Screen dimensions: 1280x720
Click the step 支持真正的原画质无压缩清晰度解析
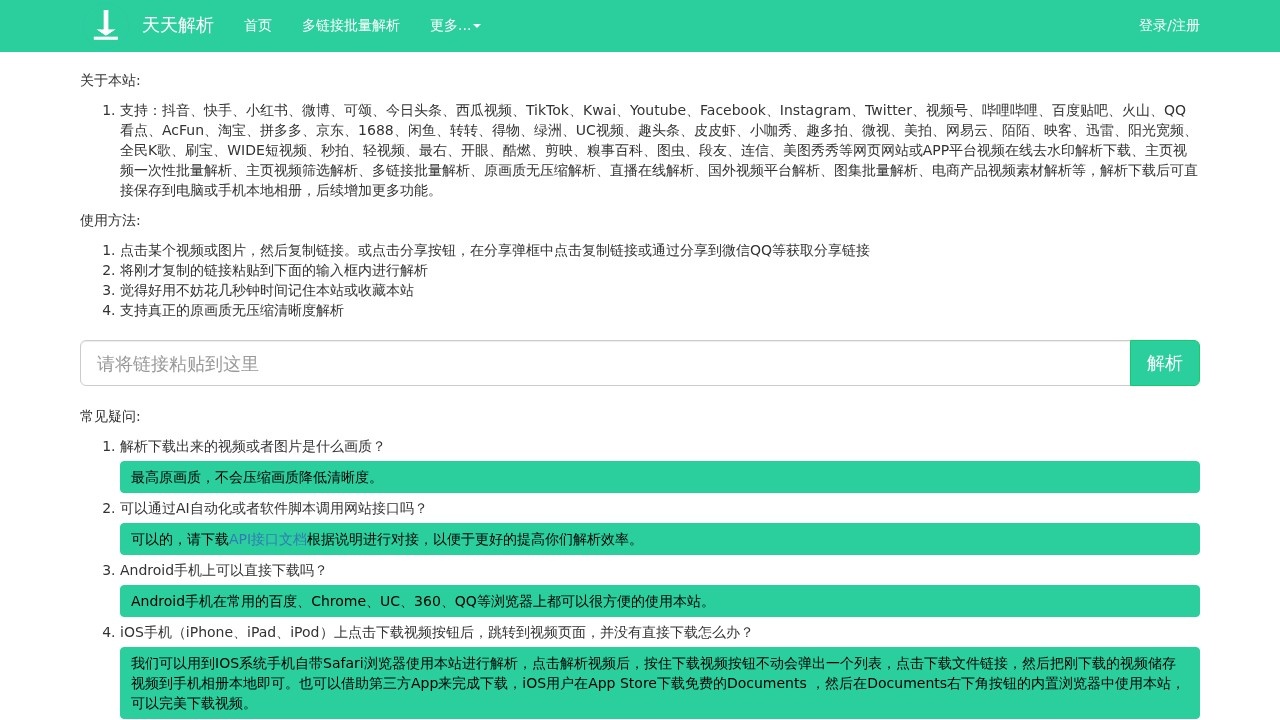click(232, 310)
